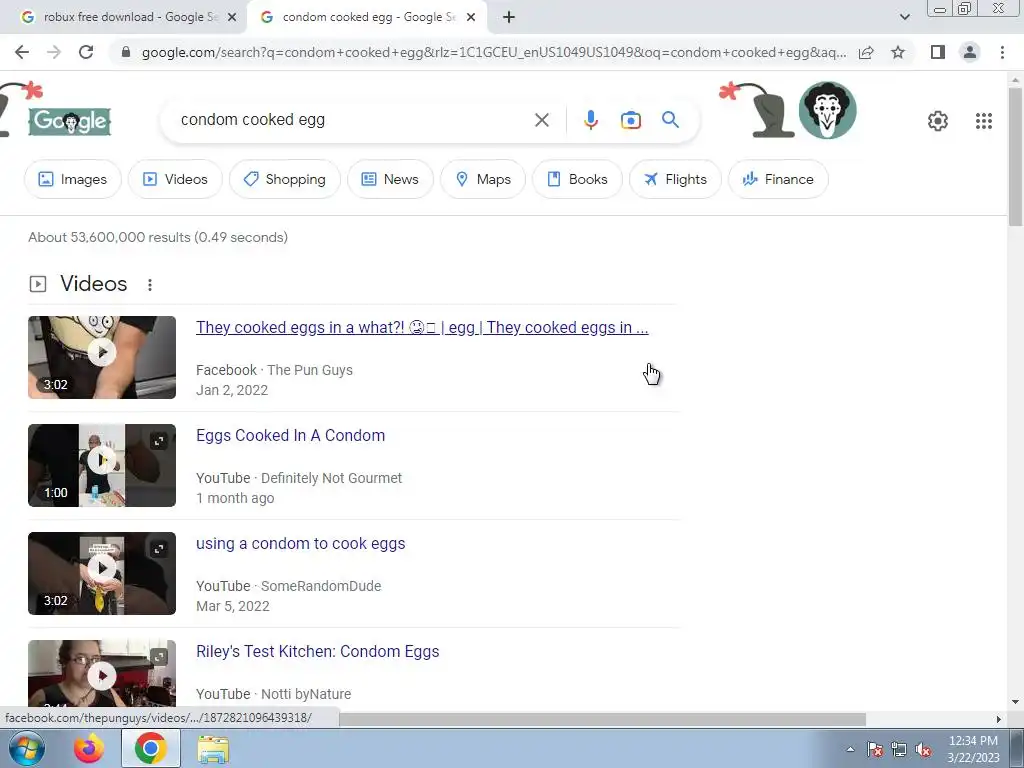The width and height of the screenshot is (1024, 768).
Task: Open the clock showing 12:34 PM
Action: pyautogui.click(x=973, y=749)
